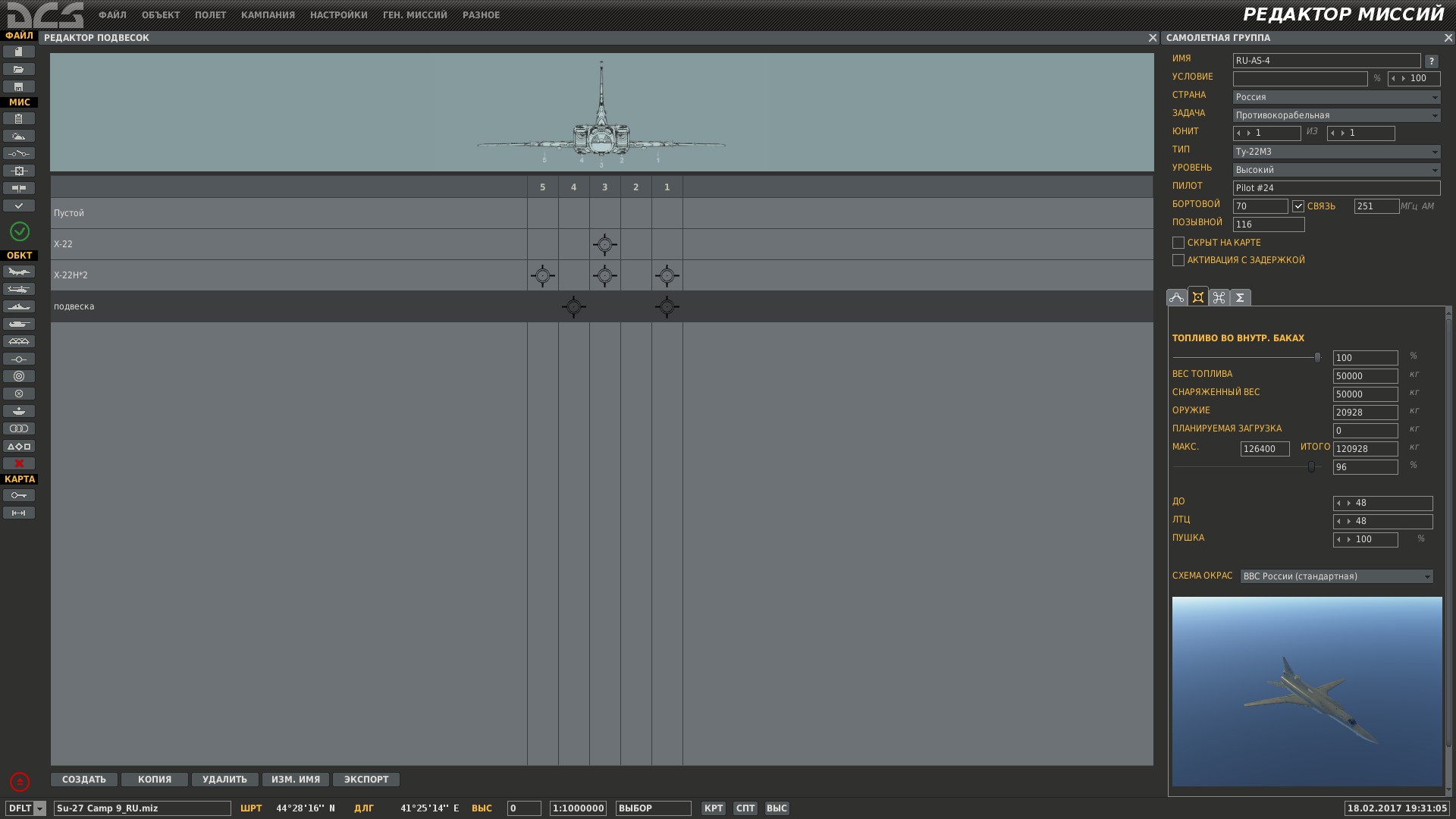Screen dimensions: 1456x819
Task: Click the red circular exit icon
Action: 20,781
